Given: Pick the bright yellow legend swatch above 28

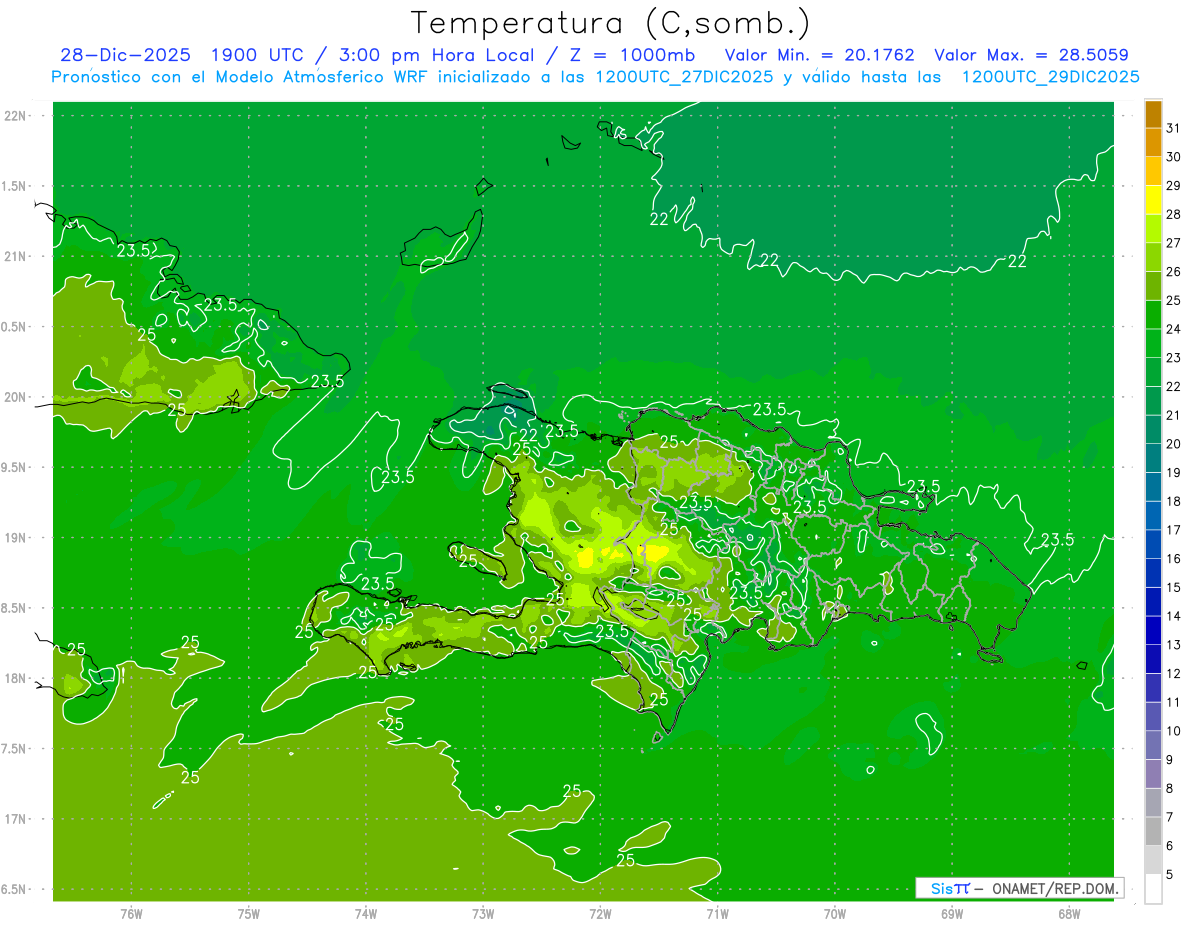Looking at the screenshot, I should pos(1153,200).
